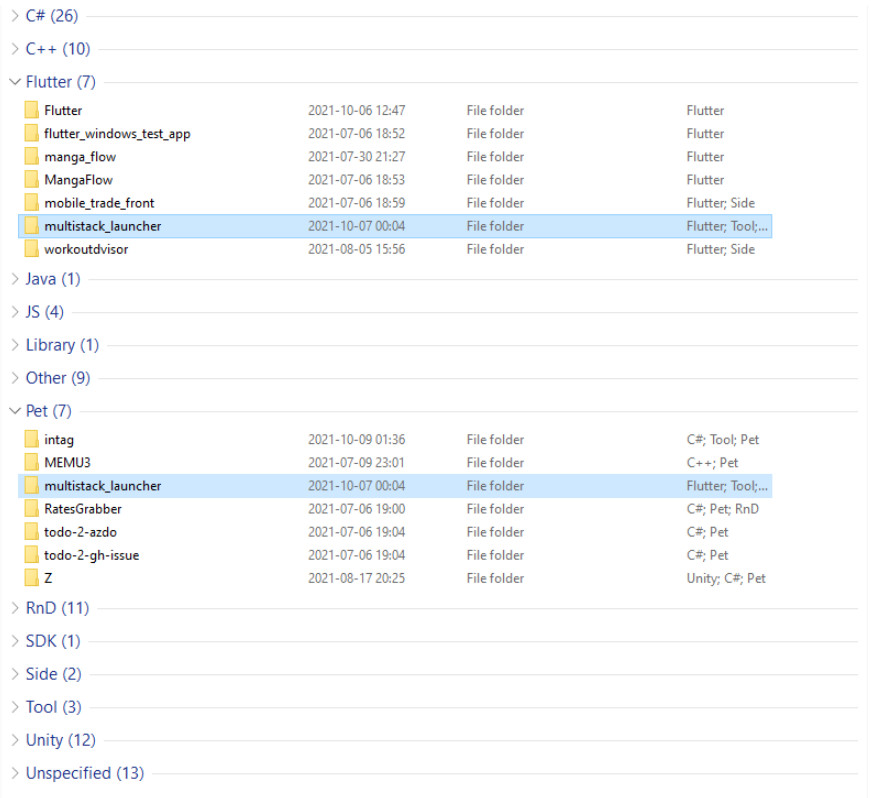
Task: Expand the Other (9) group chevron
Action: (15, 378)
